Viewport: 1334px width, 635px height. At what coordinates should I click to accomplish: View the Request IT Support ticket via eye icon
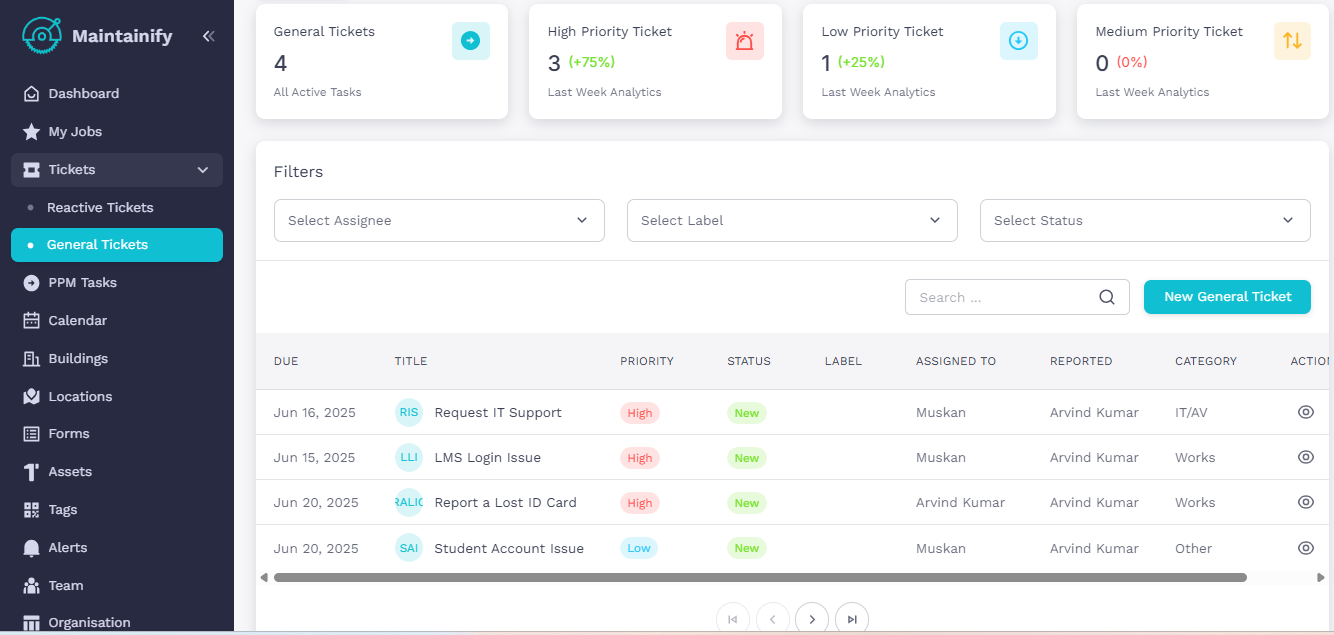click(x=1305, y=412)
